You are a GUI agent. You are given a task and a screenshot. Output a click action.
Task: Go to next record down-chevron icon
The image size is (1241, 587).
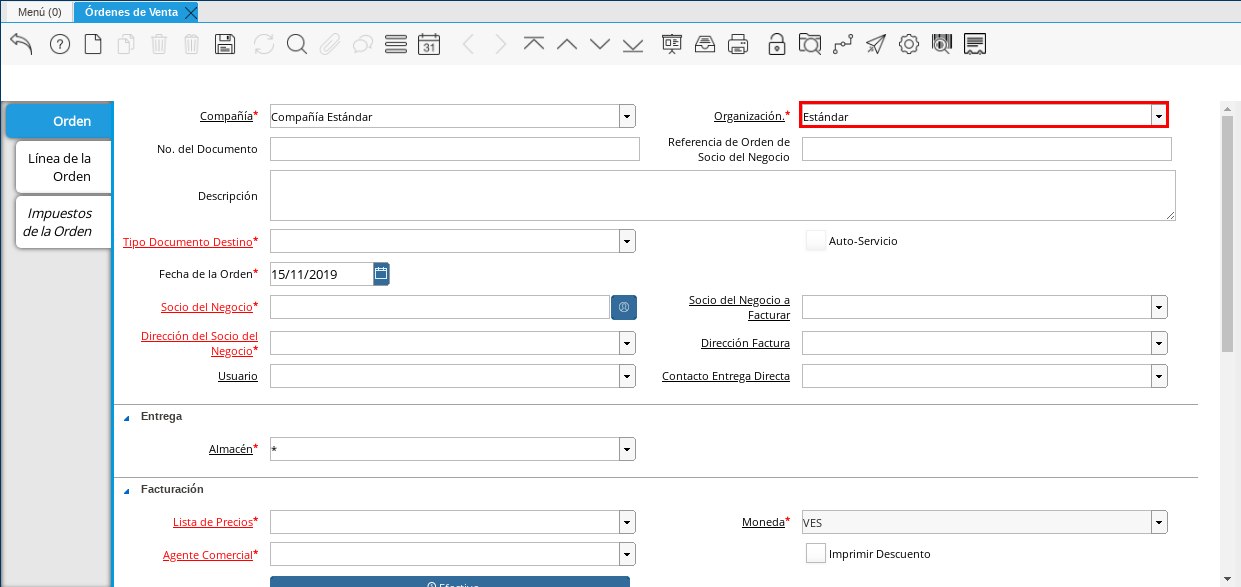tap(600, 44)
